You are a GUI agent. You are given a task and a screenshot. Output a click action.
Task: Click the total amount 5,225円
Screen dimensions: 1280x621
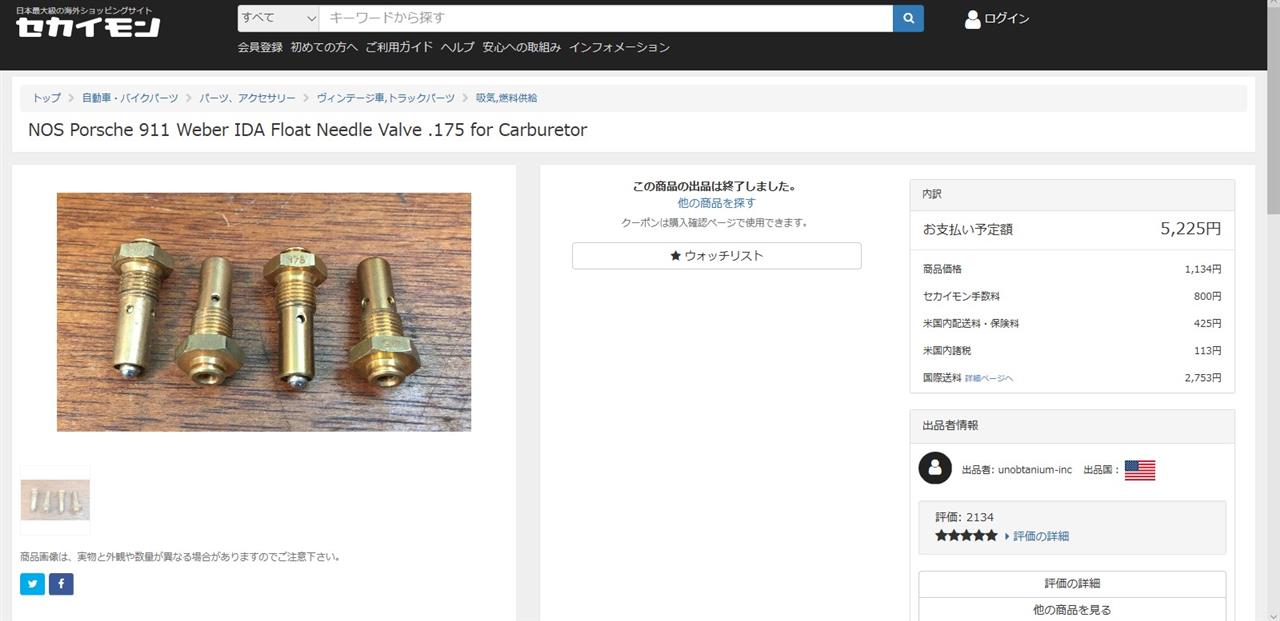1191,229
